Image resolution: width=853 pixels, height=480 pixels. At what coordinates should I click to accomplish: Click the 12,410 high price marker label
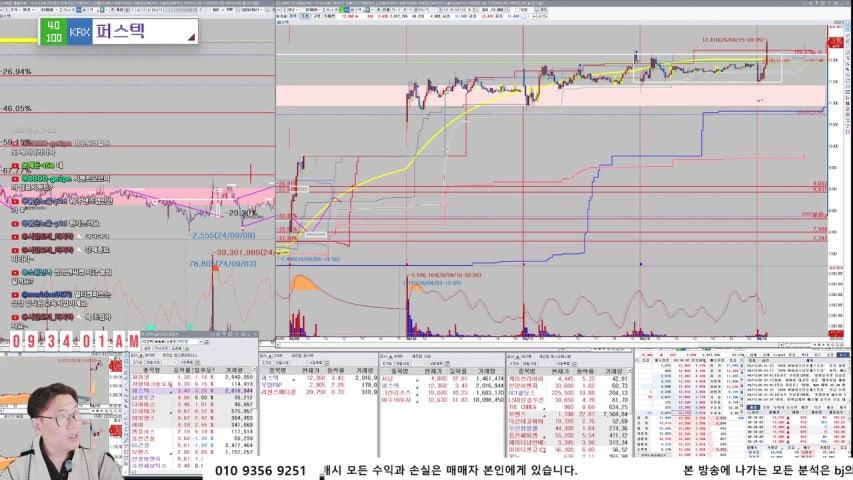tap(733, 40)
